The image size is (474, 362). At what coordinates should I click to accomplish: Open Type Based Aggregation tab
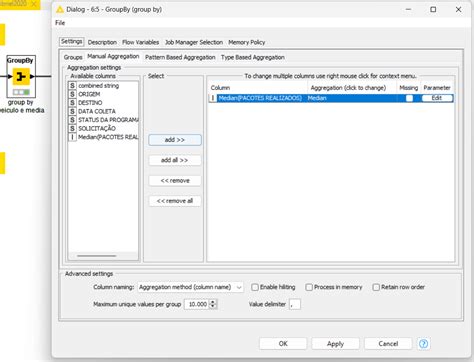[253, 57]
